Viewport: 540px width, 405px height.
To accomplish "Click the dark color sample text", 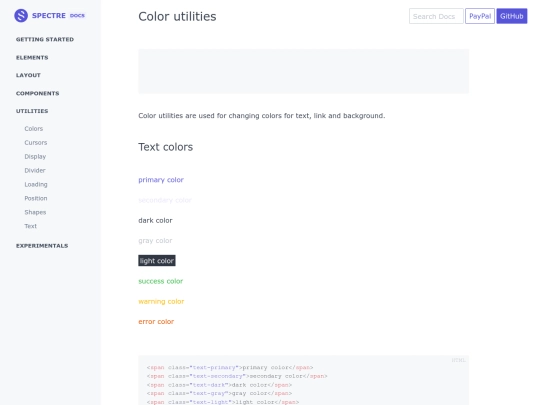I will tap(155, 220).
